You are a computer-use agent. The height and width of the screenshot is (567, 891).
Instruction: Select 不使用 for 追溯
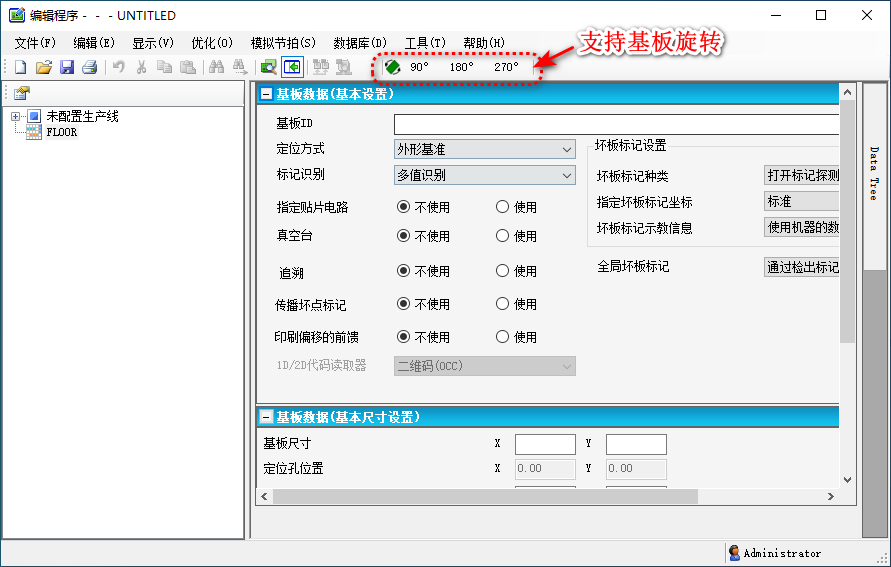(404, 271)
